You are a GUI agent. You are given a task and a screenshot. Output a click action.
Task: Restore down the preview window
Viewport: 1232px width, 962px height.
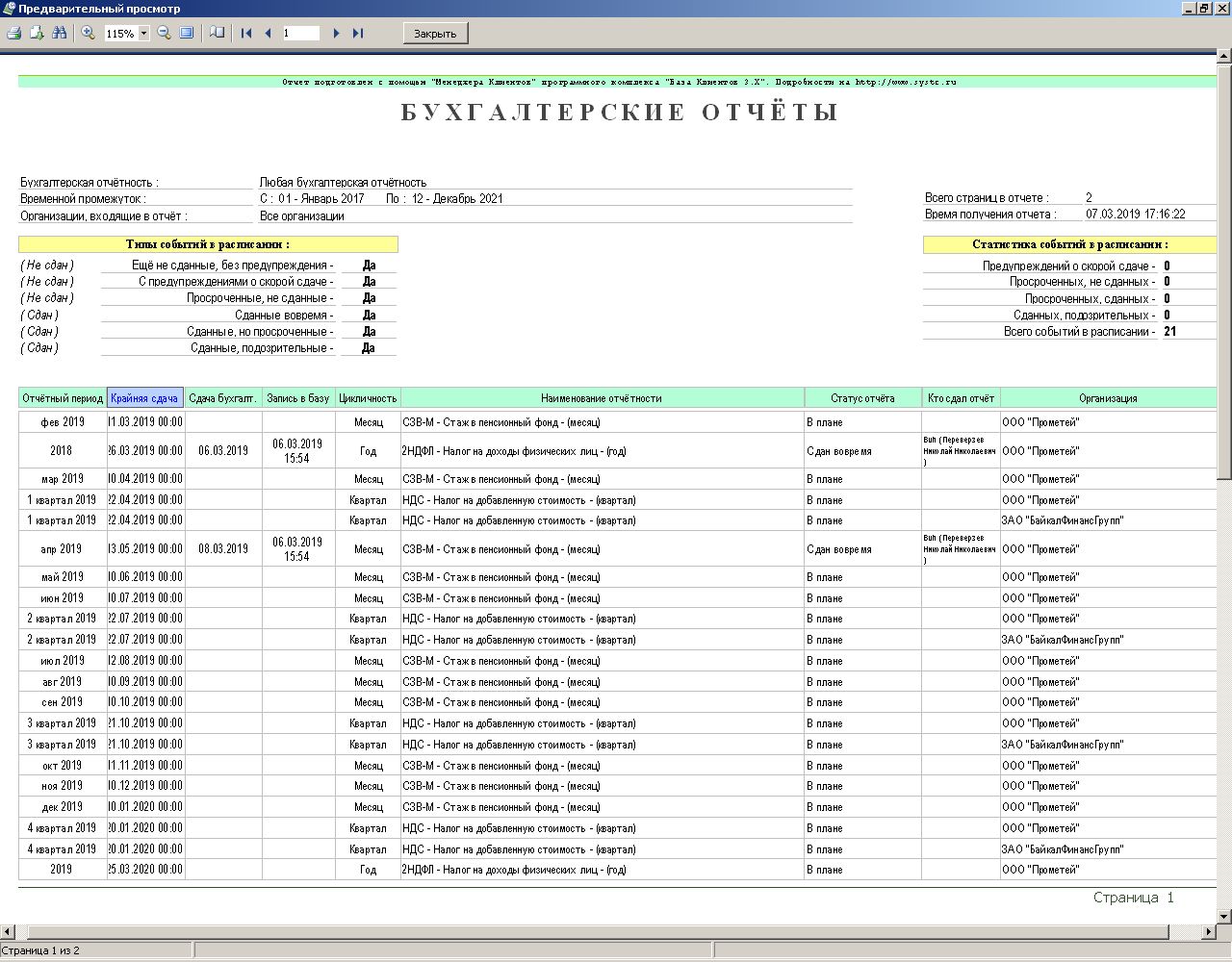(1204, 8)
